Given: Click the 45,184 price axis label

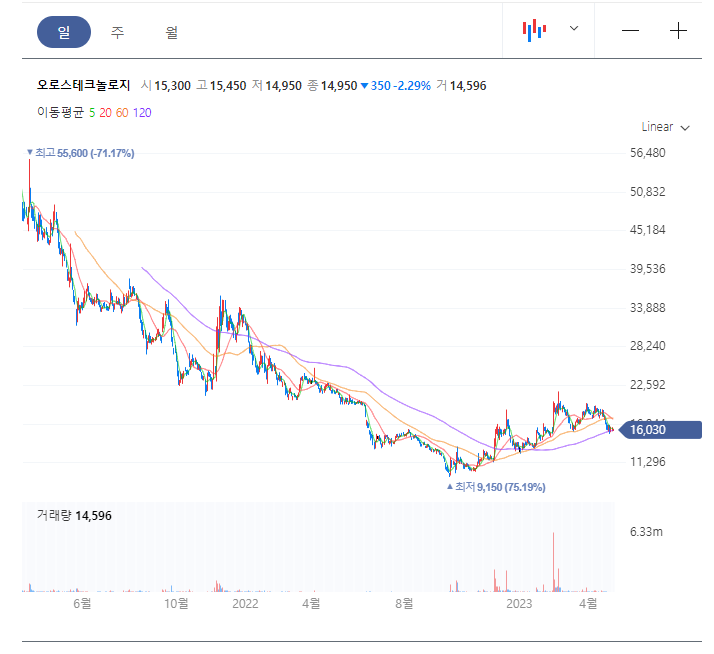Looking at the screenshot, I should click(x=648, y=230).
